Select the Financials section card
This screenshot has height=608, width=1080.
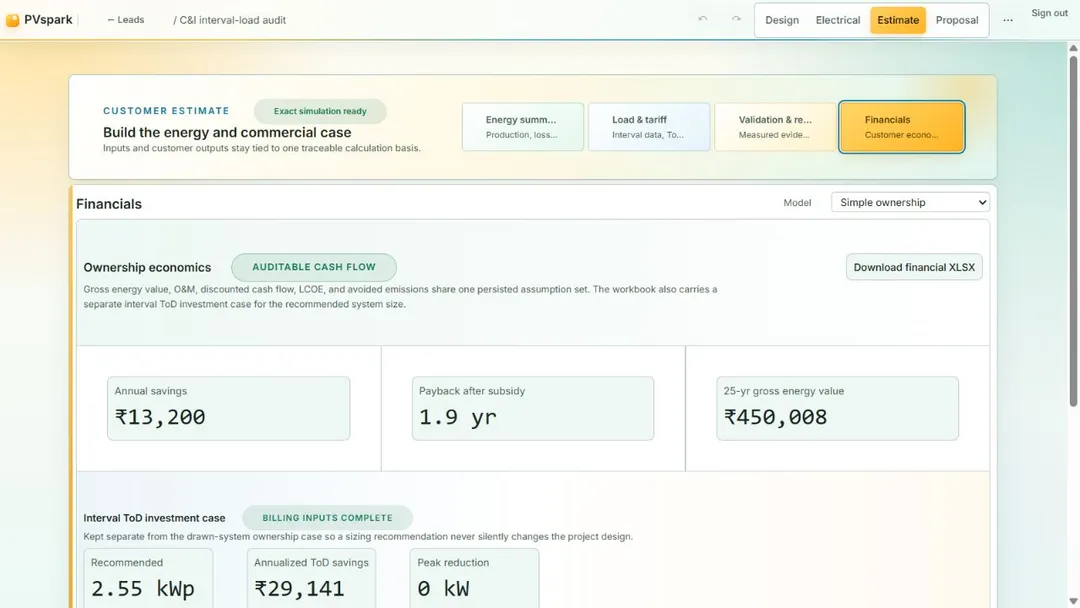point(902,127)
